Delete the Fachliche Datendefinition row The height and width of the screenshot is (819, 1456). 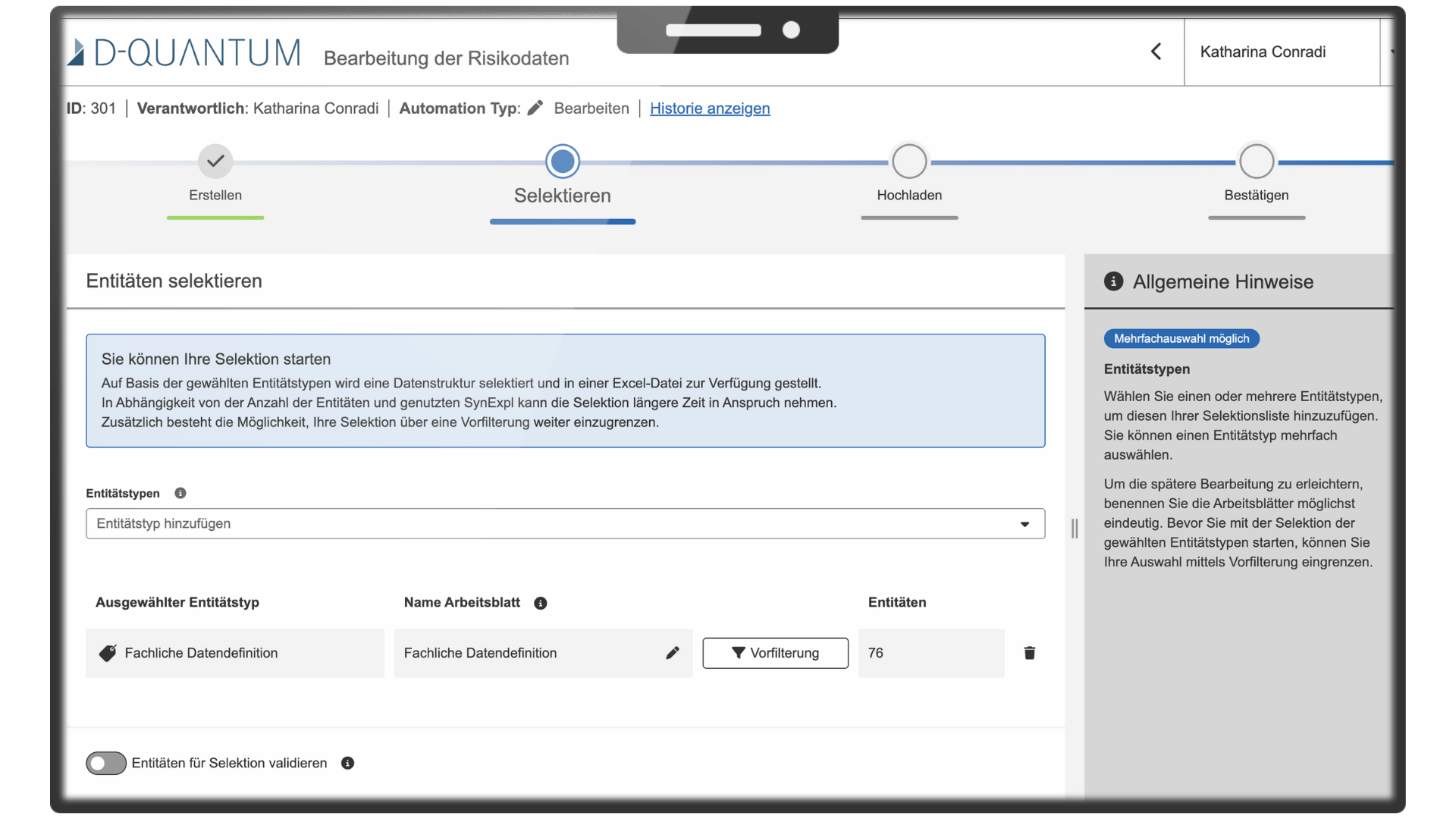pyautogui.click(x=1029, y=653)
